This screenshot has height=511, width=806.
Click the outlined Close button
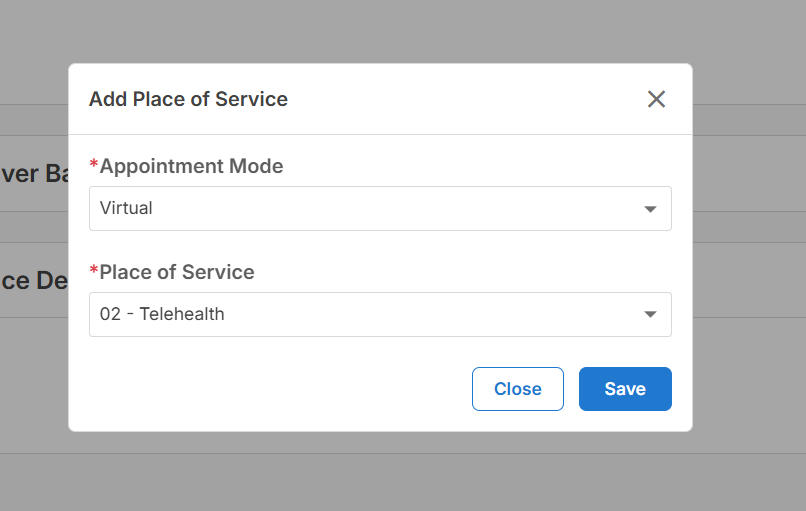(518, 389)
